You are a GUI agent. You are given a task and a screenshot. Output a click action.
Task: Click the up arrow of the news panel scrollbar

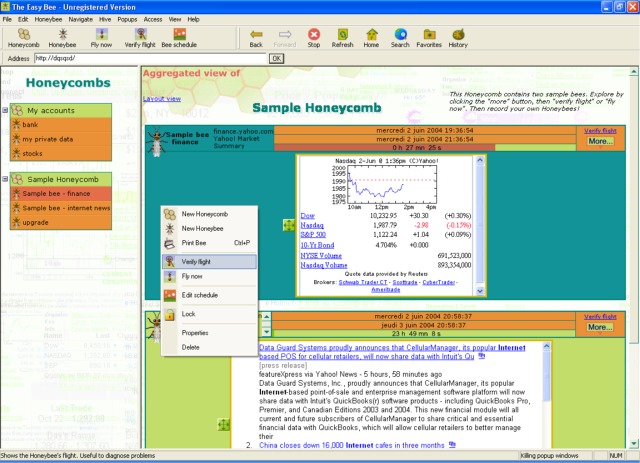click(547, 347)
